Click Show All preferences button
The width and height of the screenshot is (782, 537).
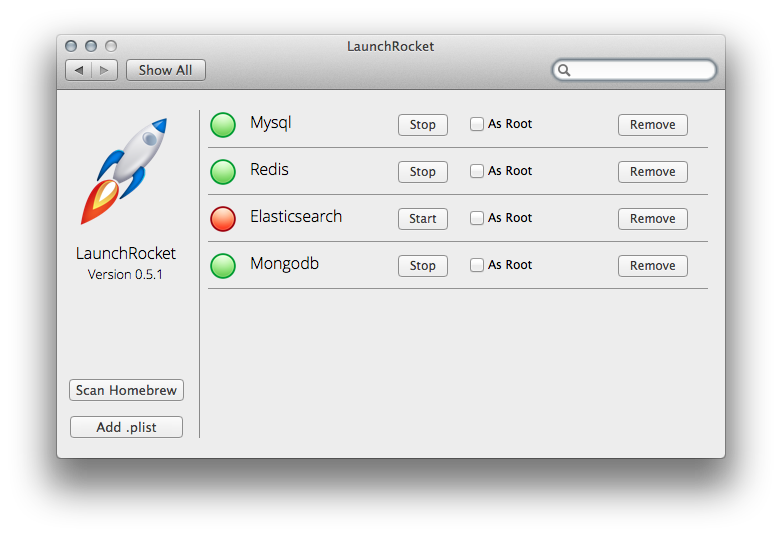coord(166,70)
